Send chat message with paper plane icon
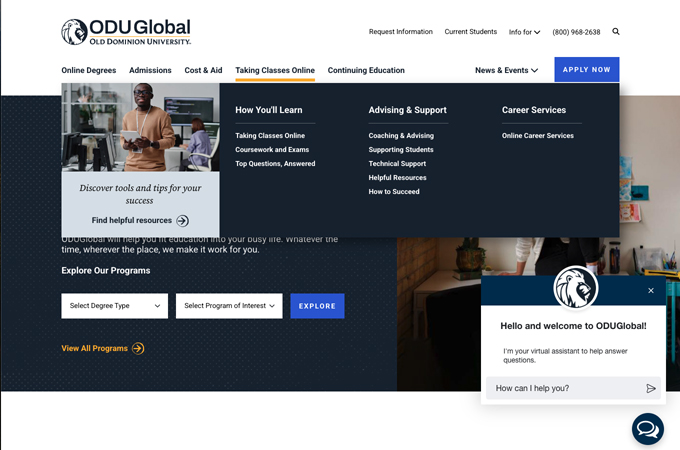 click(x=651, y=388)
